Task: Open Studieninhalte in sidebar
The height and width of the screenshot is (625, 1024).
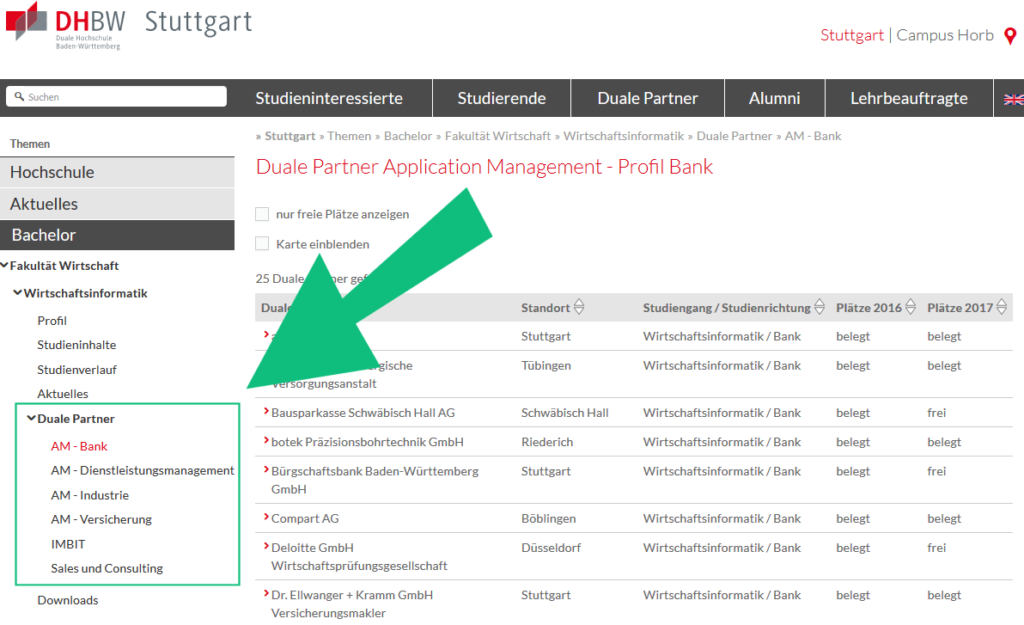Action: pyautogui.click(x=76, y=345)
